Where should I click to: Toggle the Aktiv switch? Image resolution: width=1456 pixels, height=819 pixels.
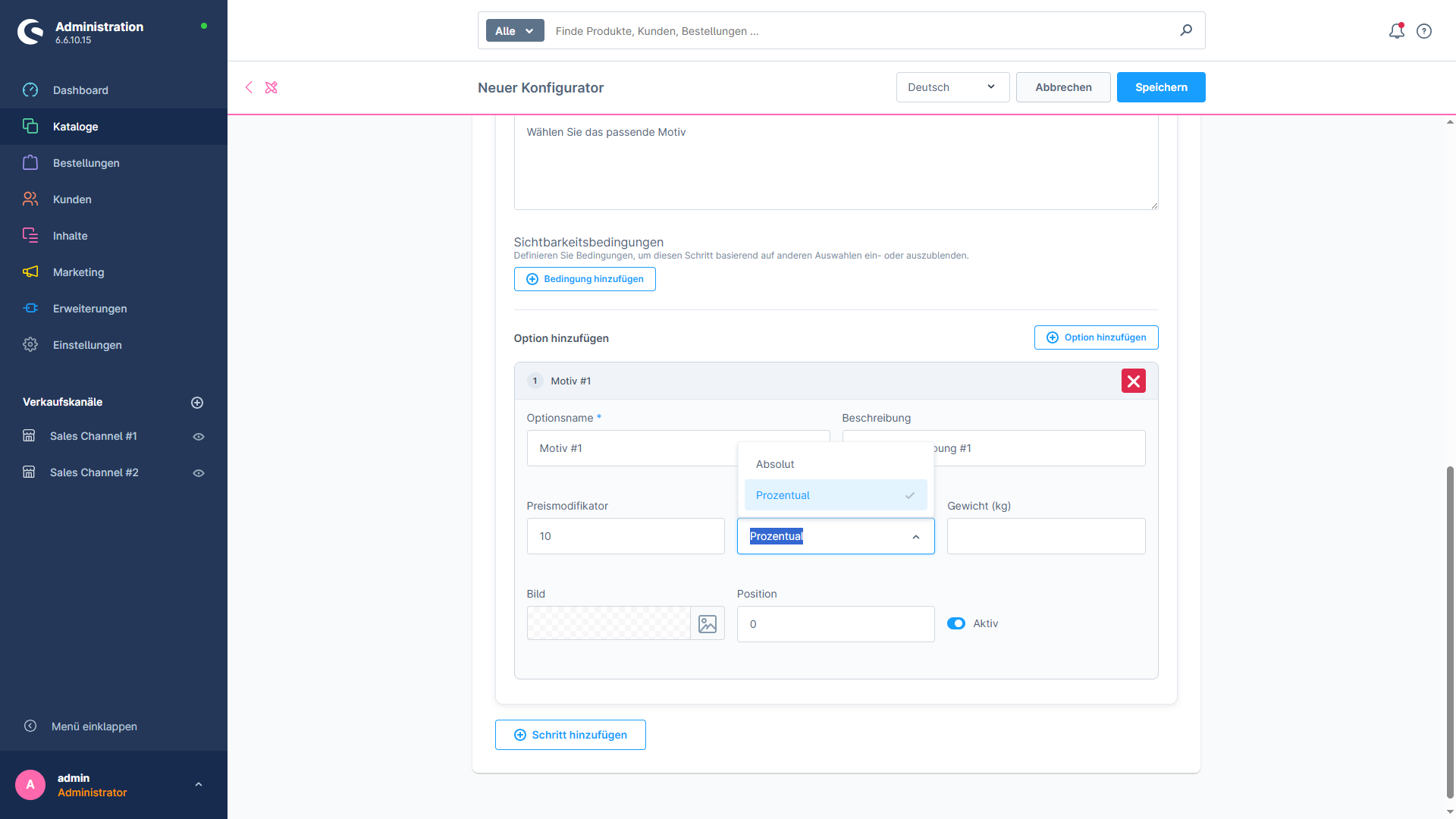pos(956,623)
